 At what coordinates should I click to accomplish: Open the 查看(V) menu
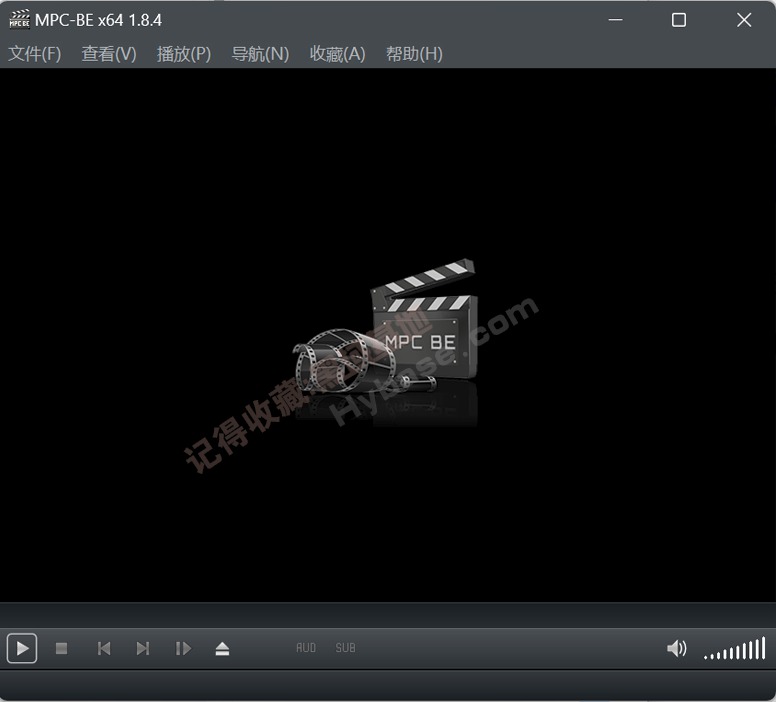pyautogui.click(x=109, y=53)
